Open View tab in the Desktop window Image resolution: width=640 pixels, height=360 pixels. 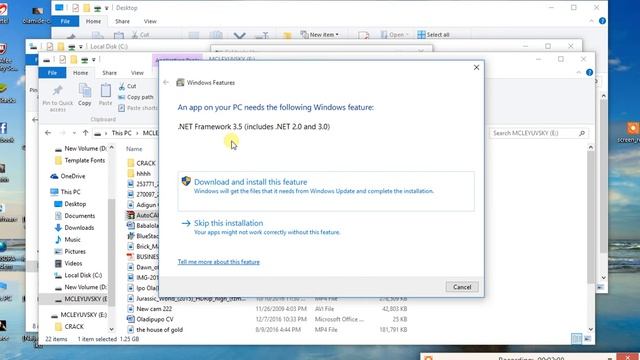[150, 21]
